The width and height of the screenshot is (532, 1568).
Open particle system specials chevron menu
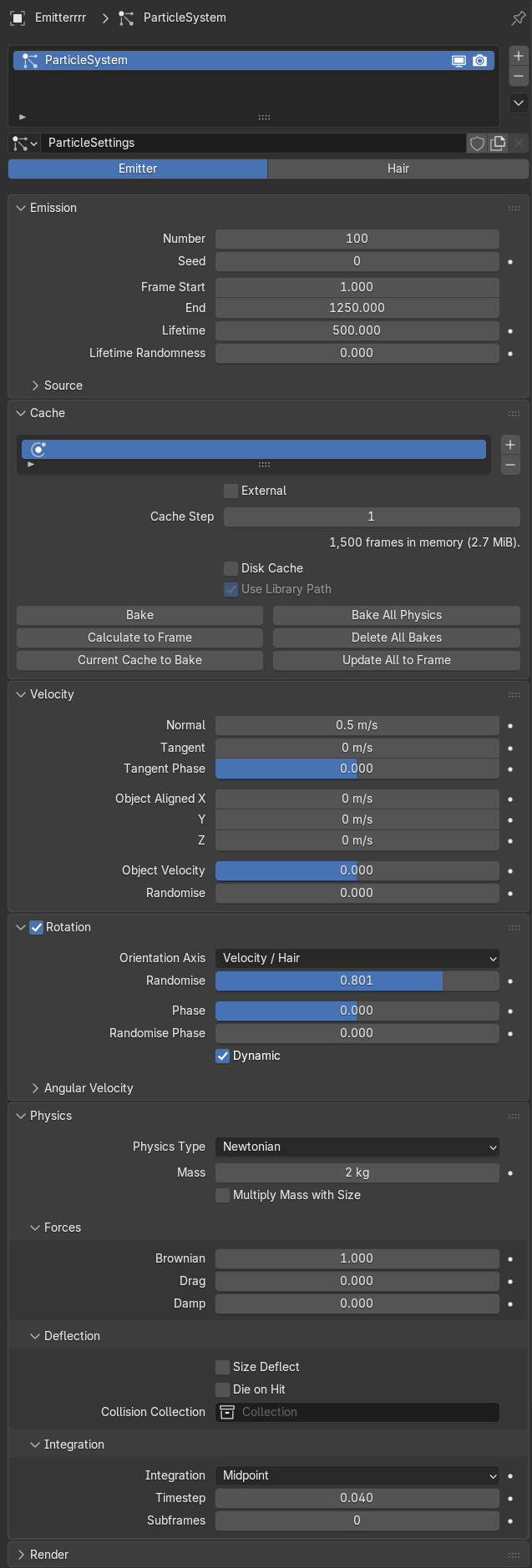pos(519,103)
